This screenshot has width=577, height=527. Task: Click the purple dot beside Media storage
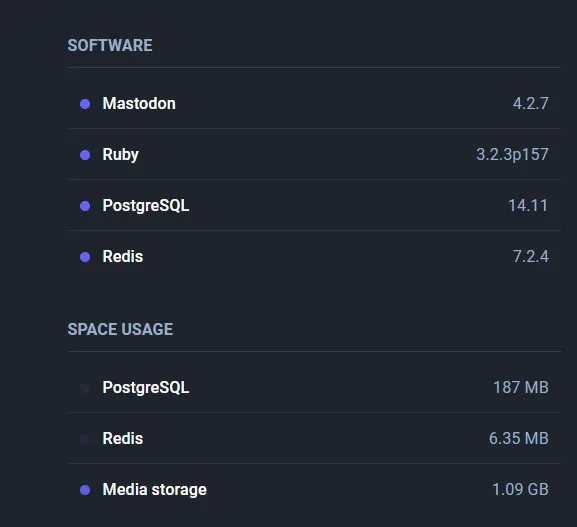85,490
